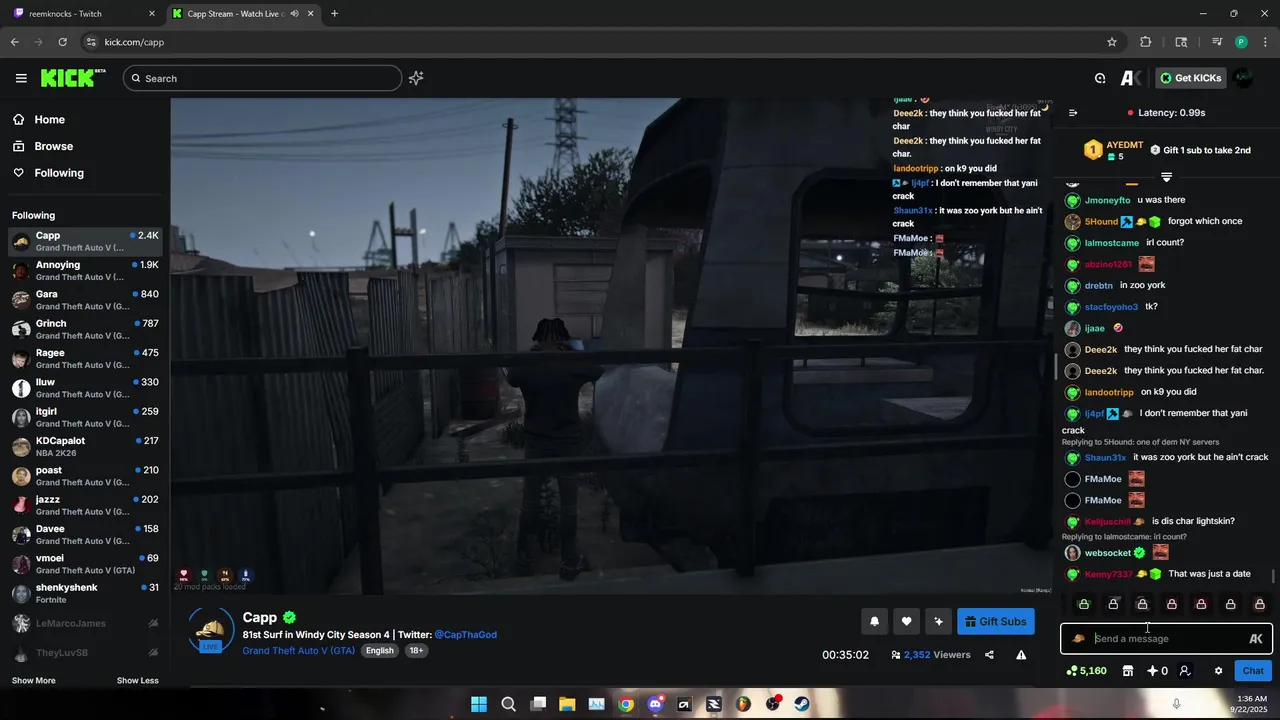The height and width of the screenshot is (720, 1280).
Task: Open shenkyshenk channel in following list
Action: click(85, 593)
